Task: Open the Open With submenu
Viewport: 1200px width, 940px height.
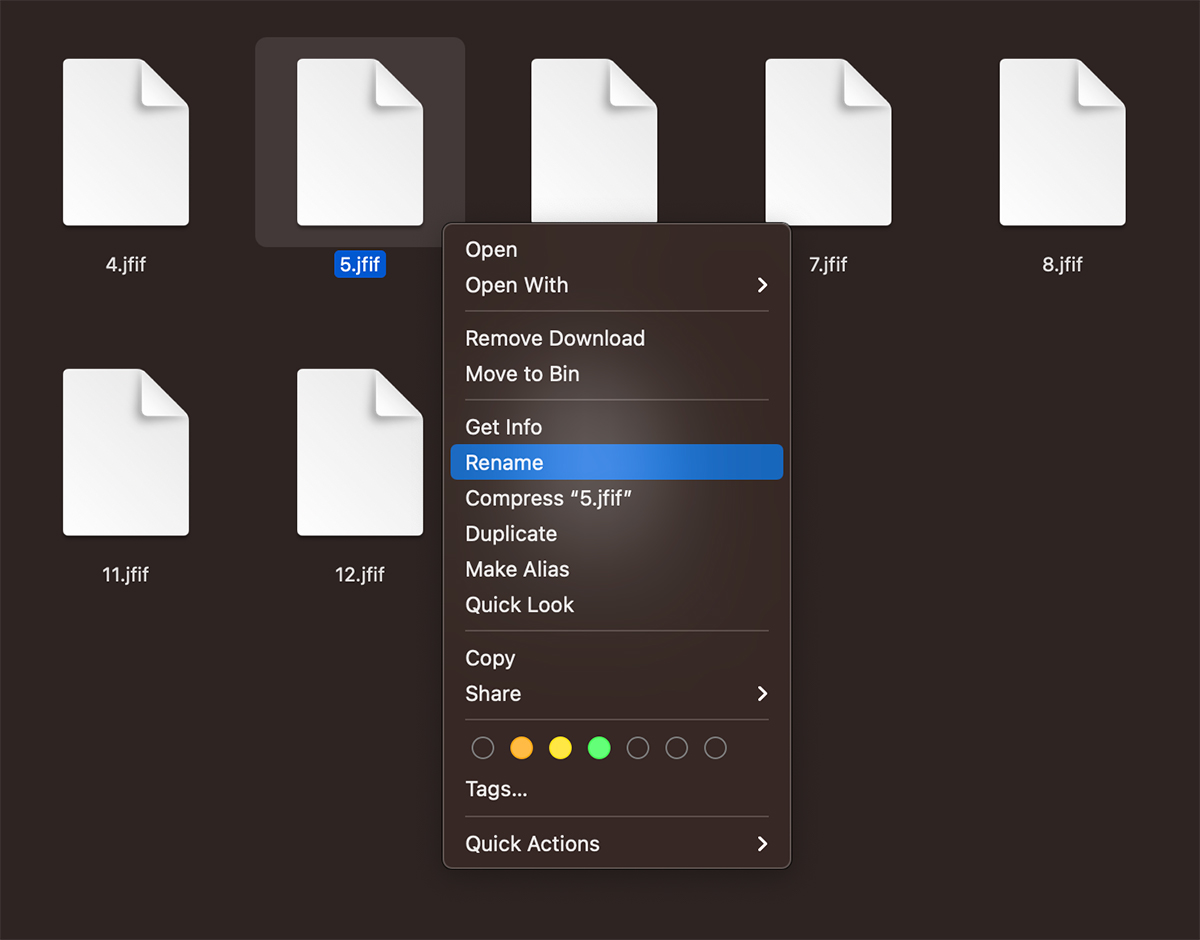Action: pyautogui.click(x=617, y=286)
